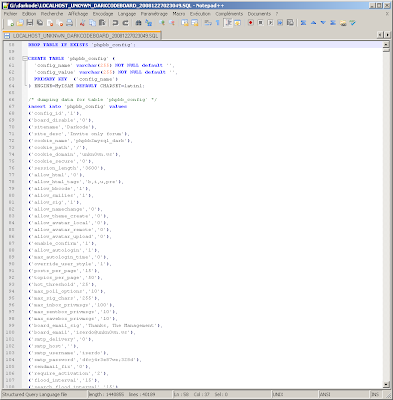The height and width of the screenshot is (400, 393).
Task: Start macro recording with red record icon
Action: coord(251,23)
